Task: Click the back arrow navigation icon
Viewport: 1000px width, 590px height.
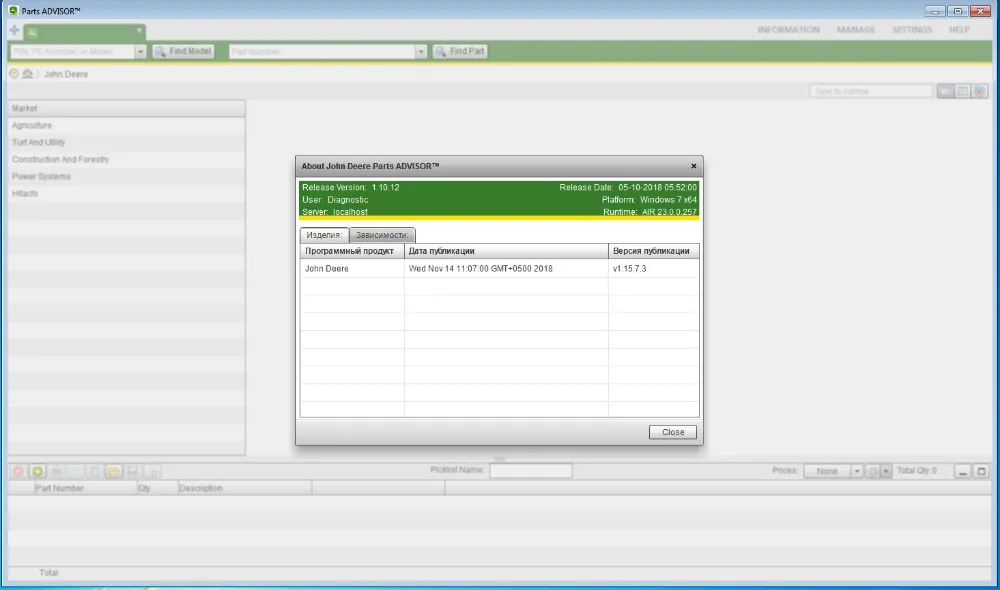Action: [14, 73]
